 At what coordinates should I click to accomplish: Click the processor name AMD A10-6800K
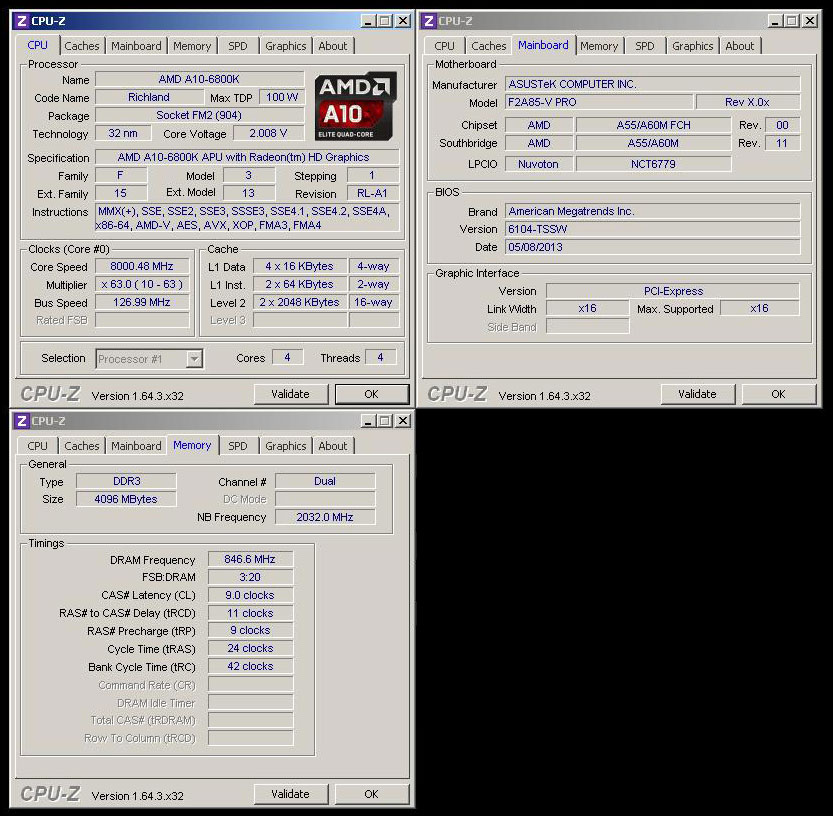pyautogui.click(x=199, y=80)
